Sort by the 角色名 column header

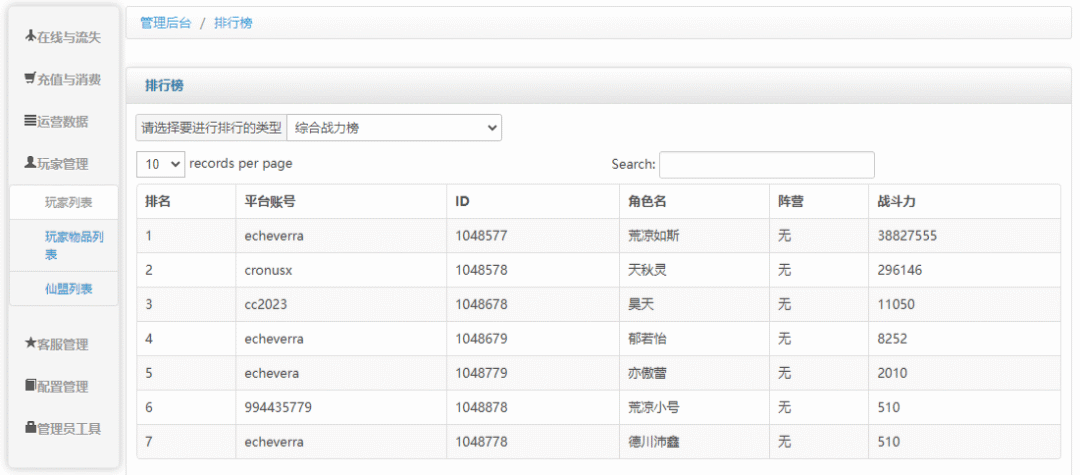[x=694, y=202]
